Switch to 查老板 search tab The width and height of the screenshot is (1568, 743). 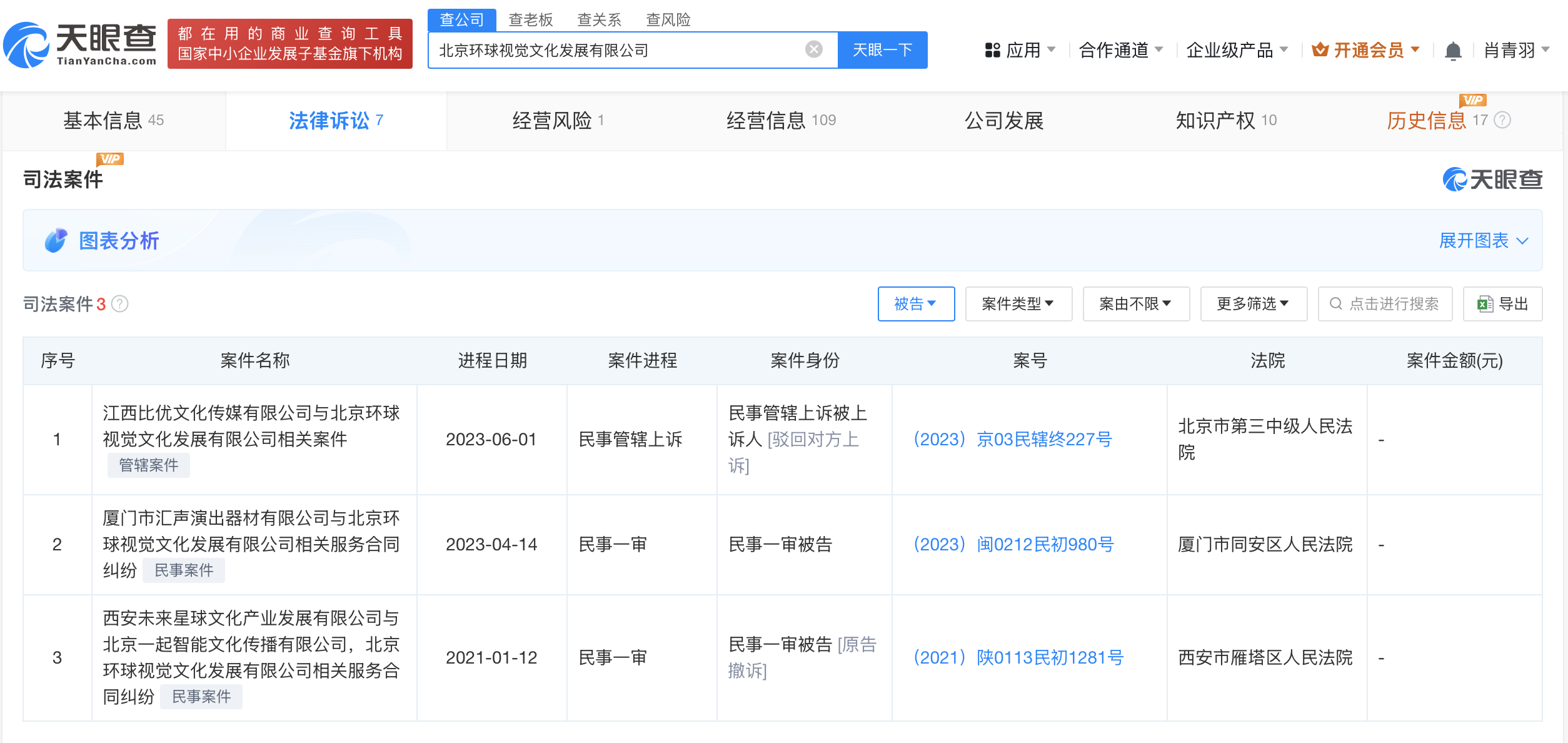[x=530, y=20]
